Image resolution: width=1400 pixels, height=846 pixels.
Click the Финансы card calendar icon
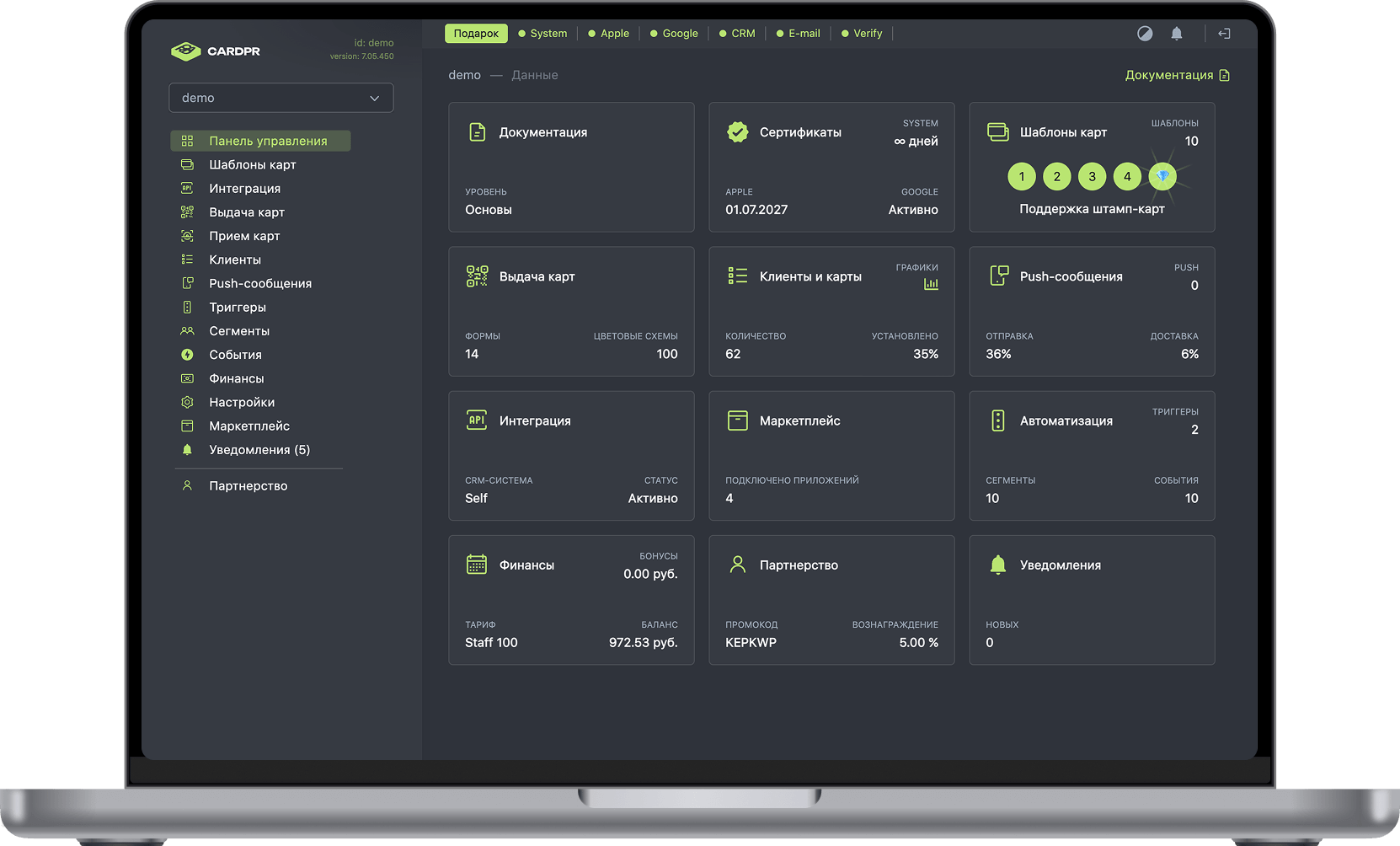coord(477,565)
